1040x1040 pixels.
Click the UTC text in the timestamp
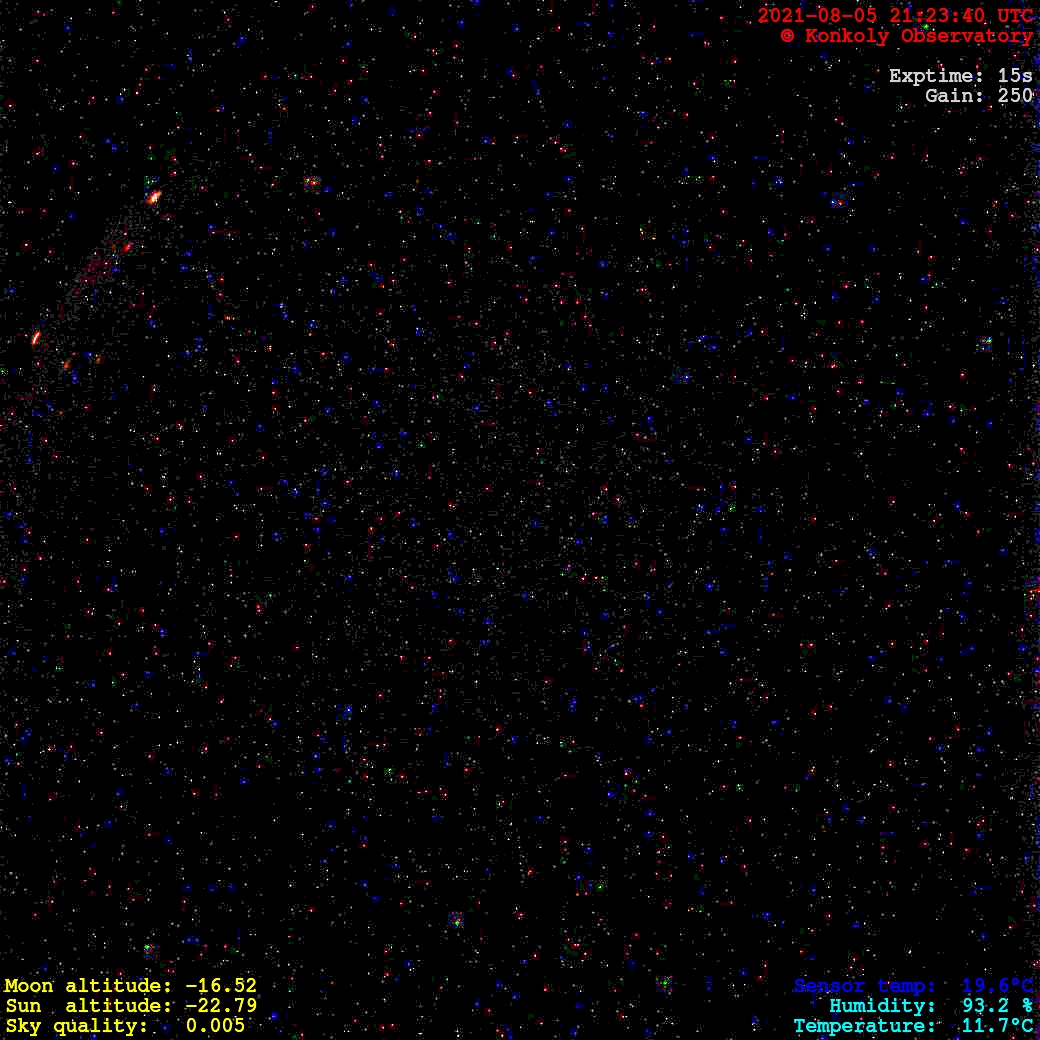[x=1014, y=16]
